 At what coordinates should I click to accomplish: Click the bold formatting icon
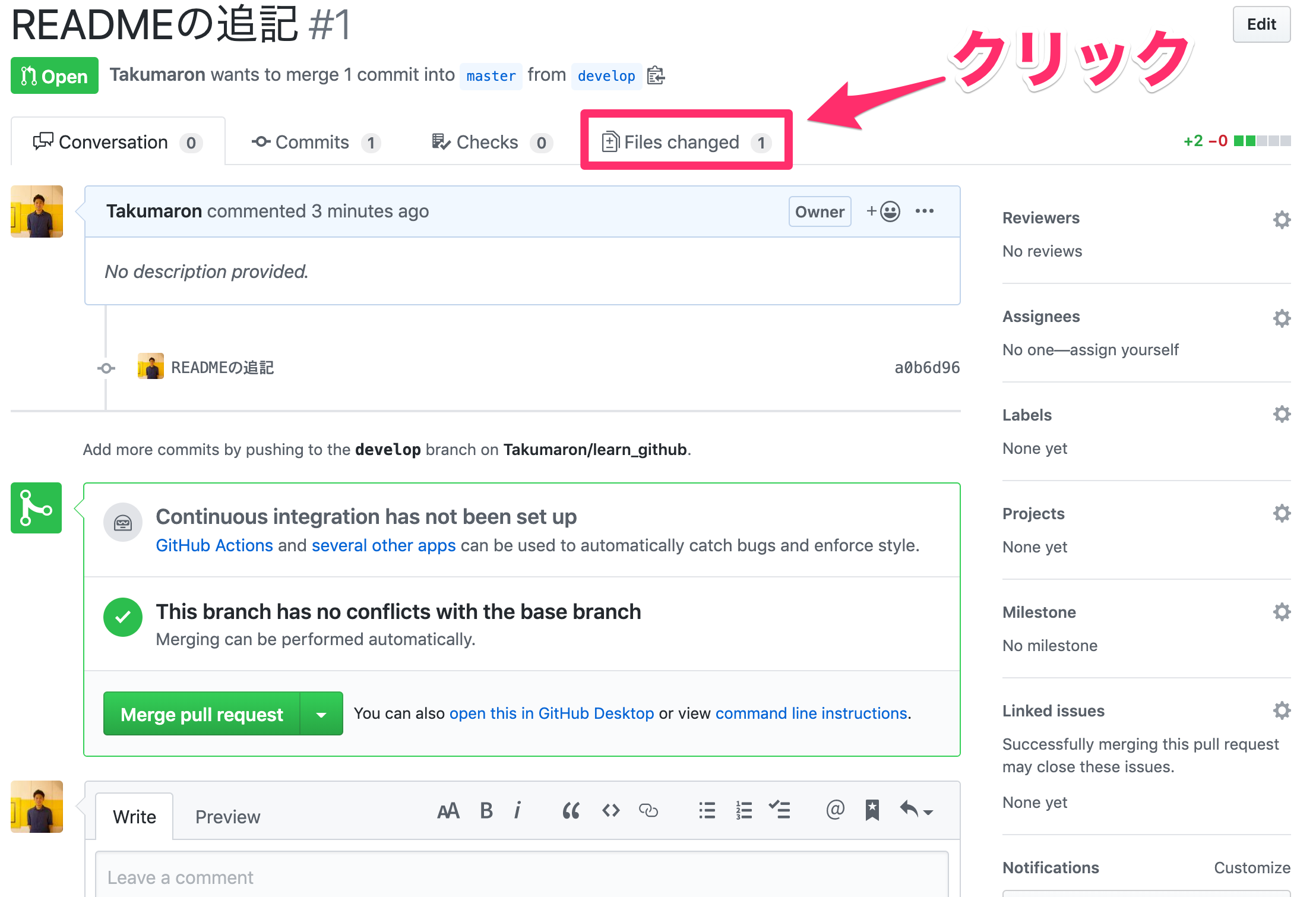click(x=486, y=810)
